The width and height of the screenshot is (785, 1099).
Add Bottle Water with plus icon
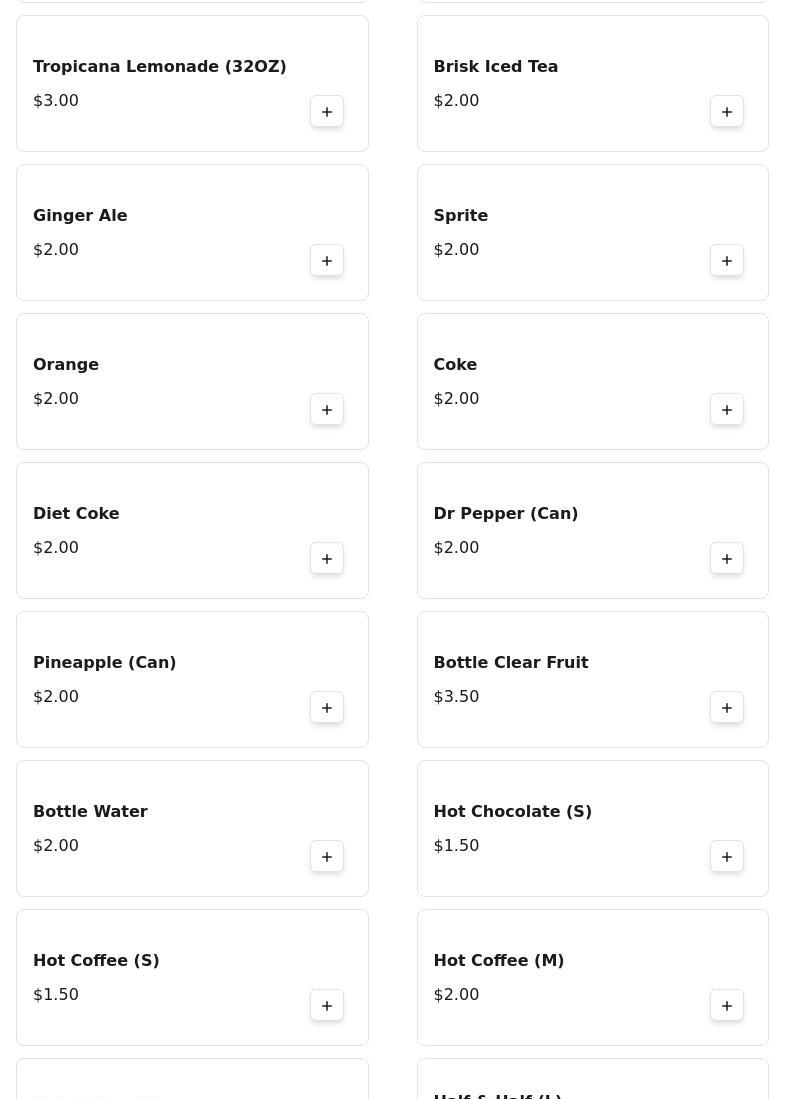[327, 857]
